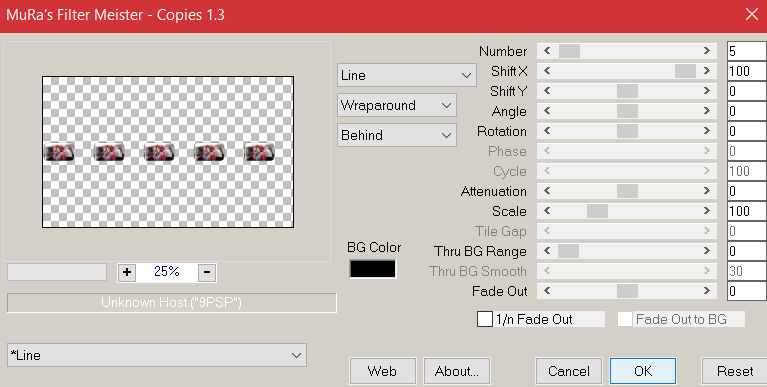Close the Copies 1.3 dialog window
This screenshot has width=767, height=387.
coord(751,15)
